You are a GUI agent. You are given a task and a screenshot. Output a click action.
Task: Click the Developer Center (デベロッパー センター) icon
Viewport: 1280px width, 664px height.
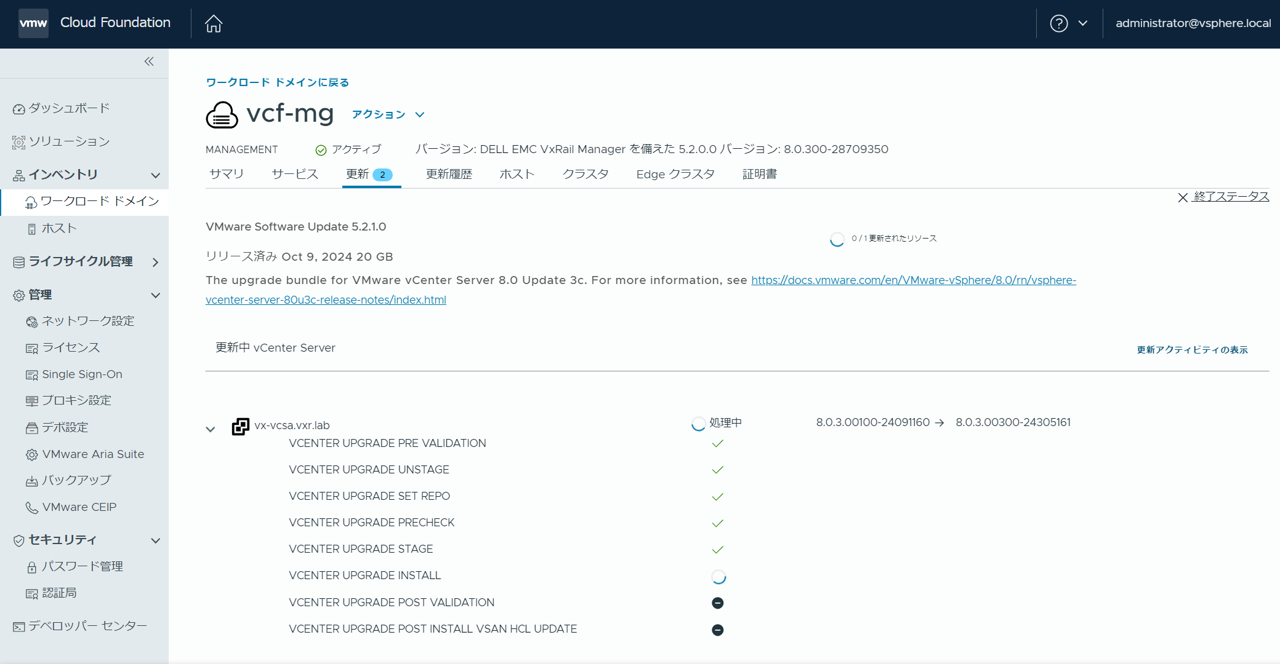[18, 627]
